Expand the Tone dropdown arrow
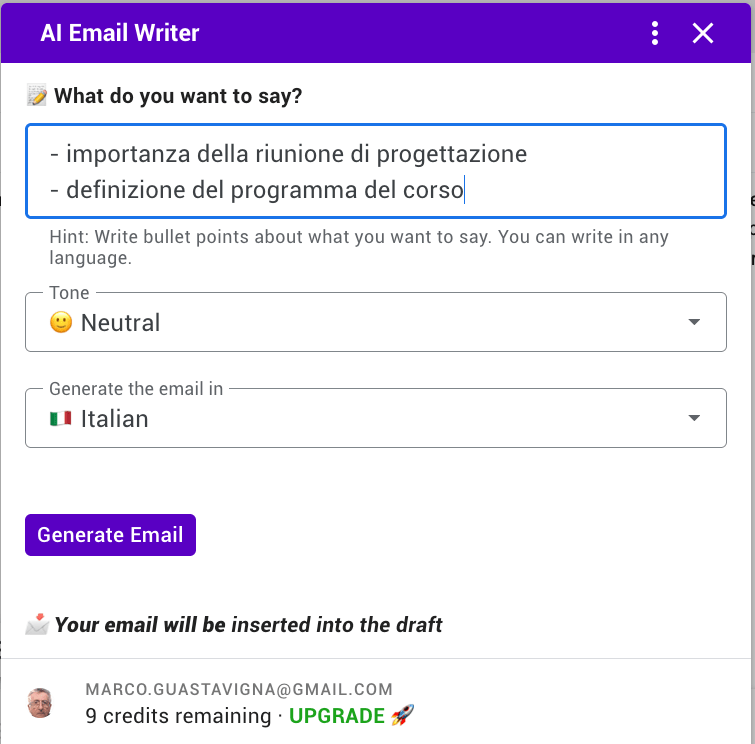Image resolution: width=755 pixels, height=744 pixels. tap(695, 322)
